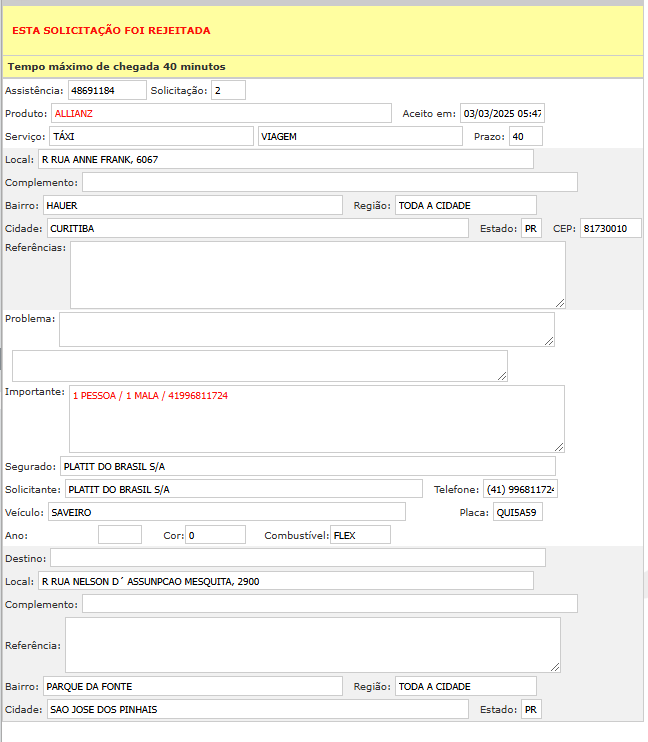
Task: Click the address field with RUA ANNE FRANK
Action: (285, 159)
